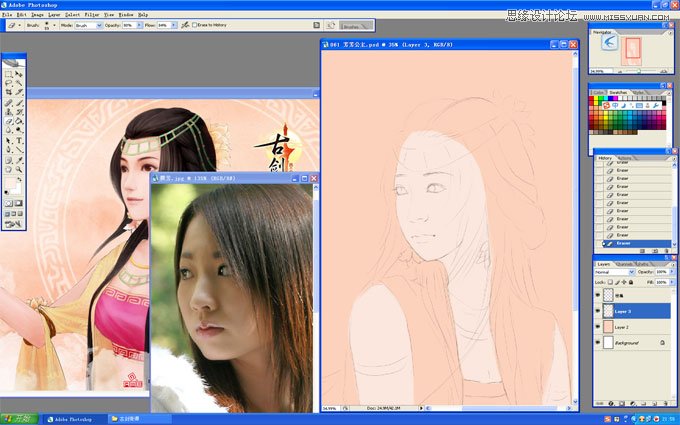Open the Flow slider arrow

click(173, 25)
